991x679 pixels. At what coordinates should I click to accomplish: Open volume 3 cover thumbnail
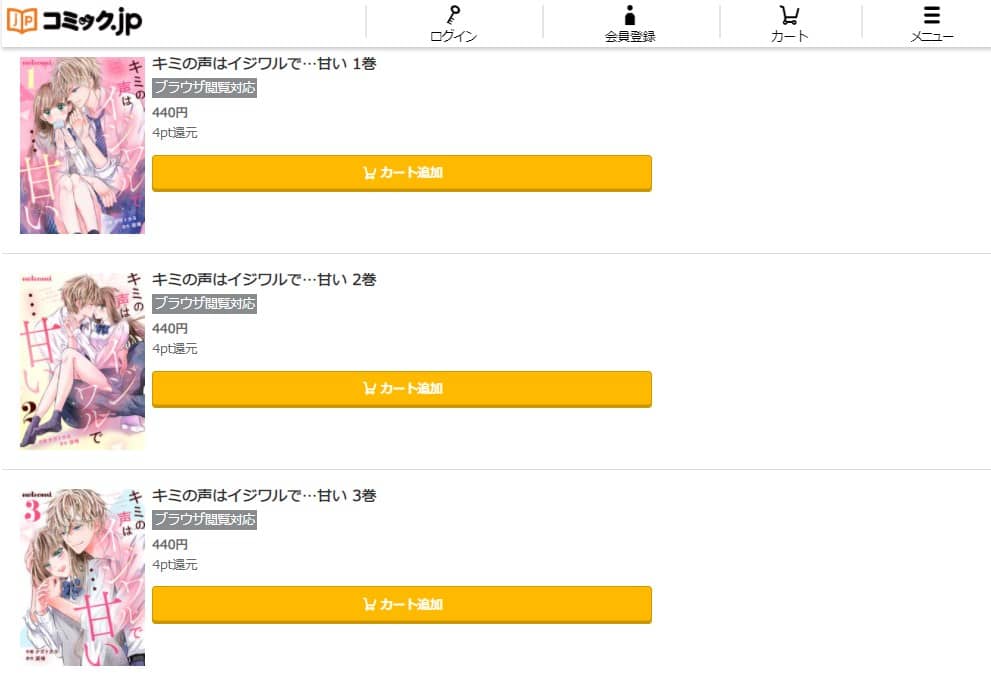click(x=82, y=577)
